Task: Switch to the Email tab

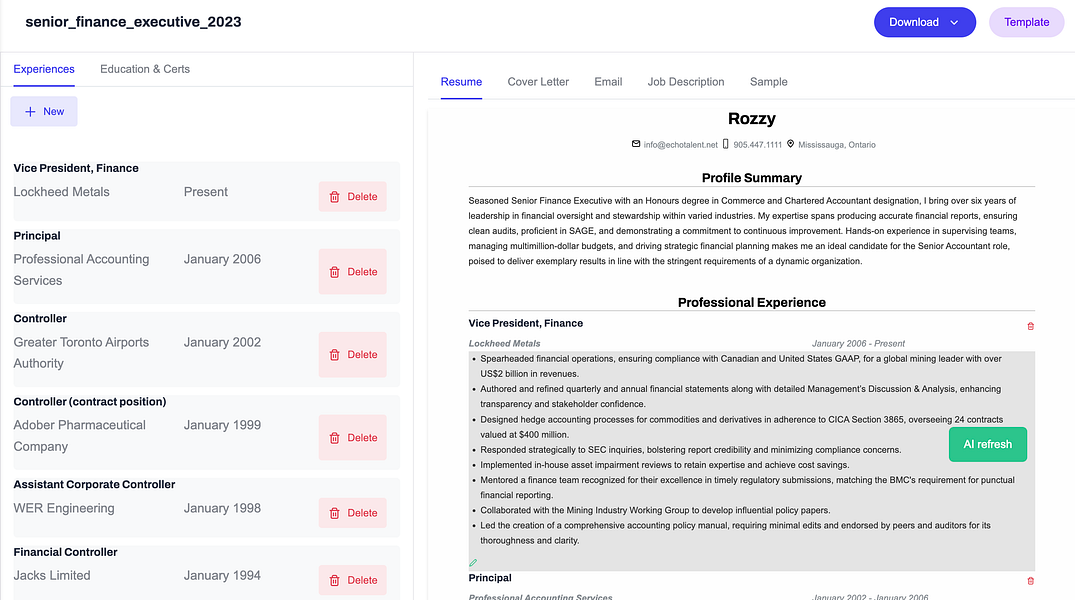Action: [x=608, y=82]
